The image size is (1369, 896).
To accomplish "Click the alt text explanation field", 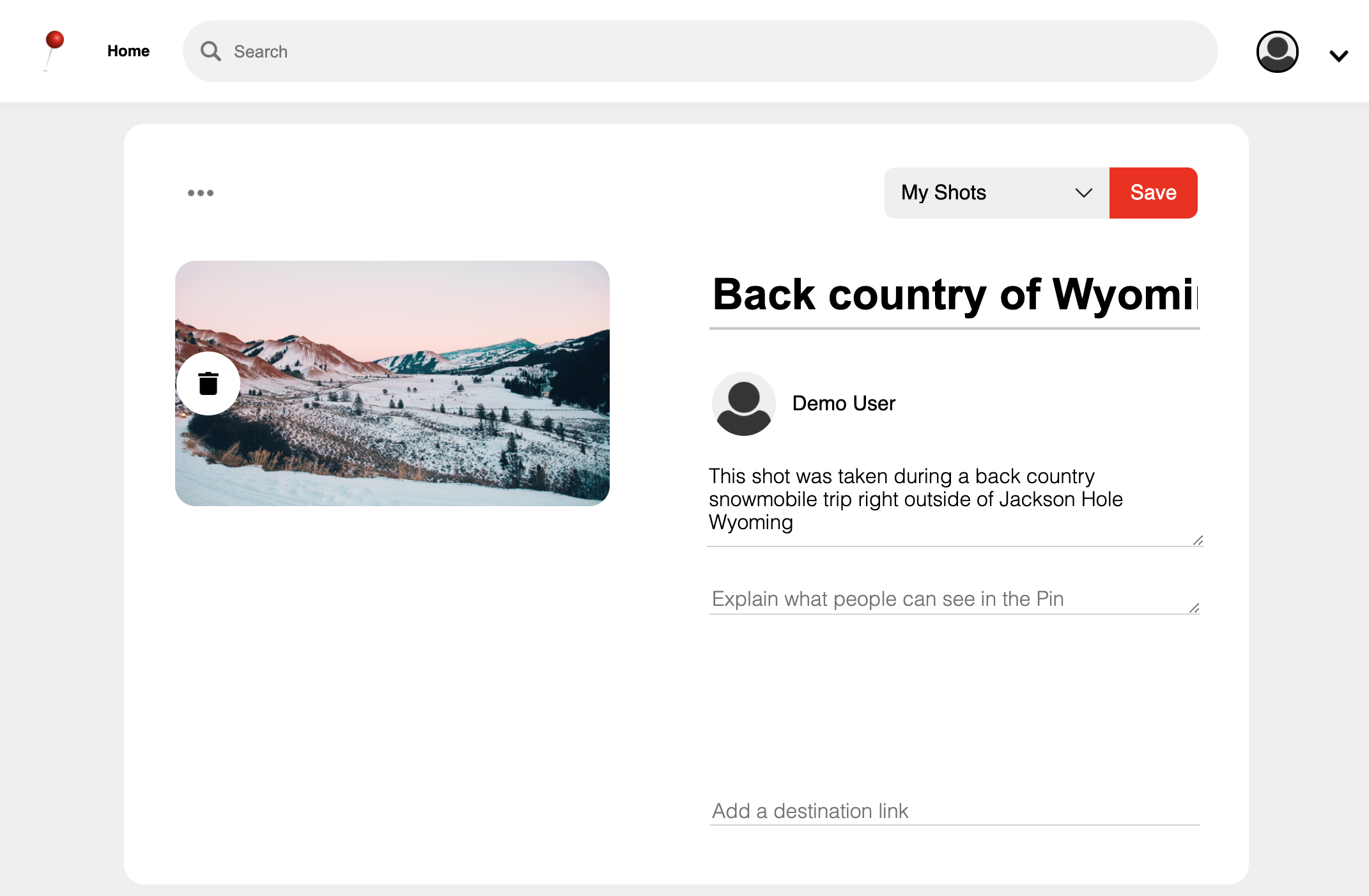I will coord(946,599).
